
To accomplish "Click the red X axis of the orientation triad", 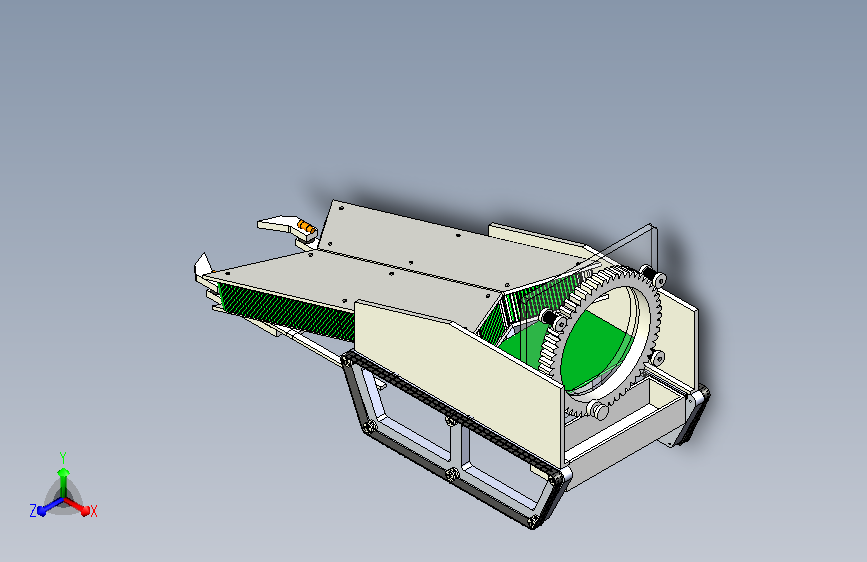I will tap(77, 506).
